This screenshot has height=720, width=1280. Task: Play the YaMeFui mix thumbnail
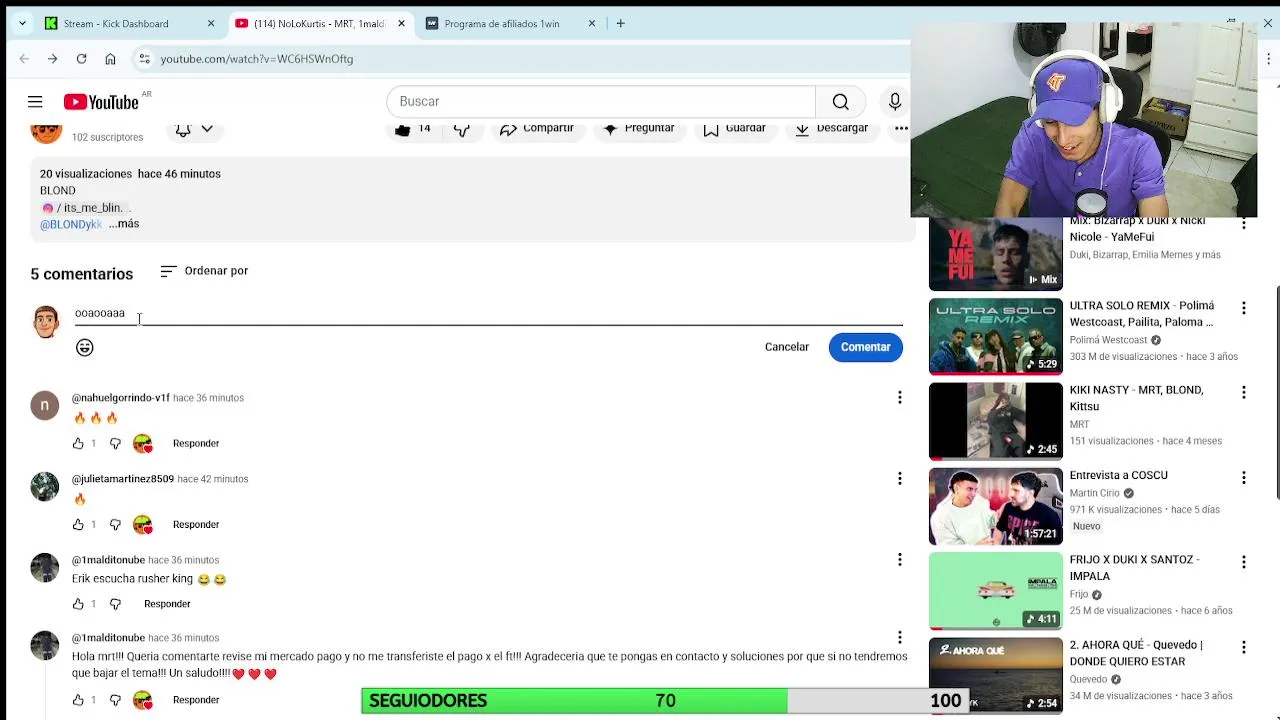(996, 254)
